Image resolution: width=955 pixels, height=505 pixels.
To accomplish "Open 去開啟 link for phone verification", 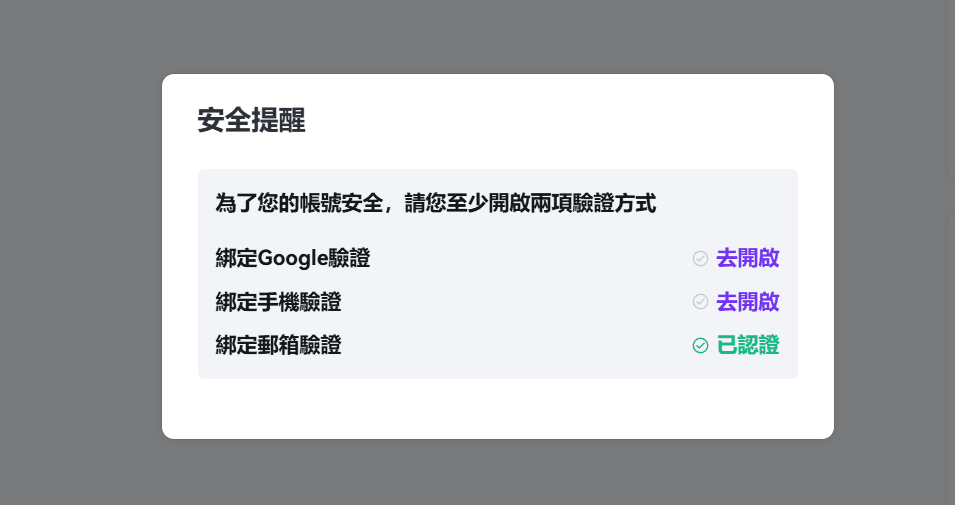I will pos(747,302).
